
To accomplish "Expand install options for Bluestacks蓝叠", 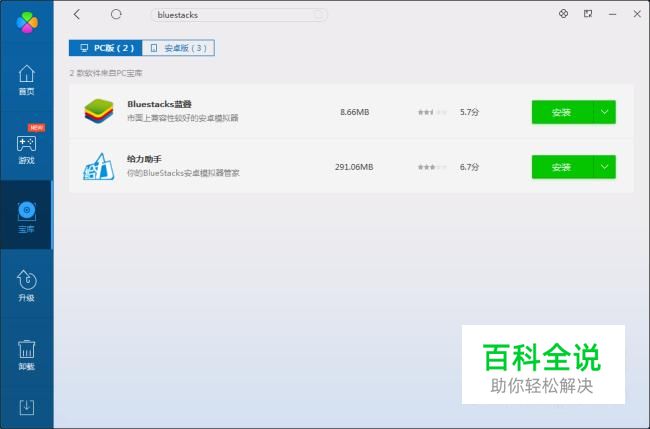I will (x=605, y=112).
